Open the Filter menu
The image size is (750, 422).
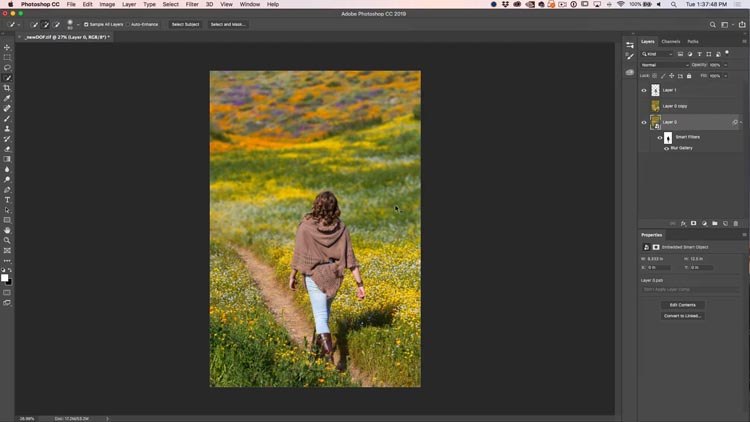192,4
